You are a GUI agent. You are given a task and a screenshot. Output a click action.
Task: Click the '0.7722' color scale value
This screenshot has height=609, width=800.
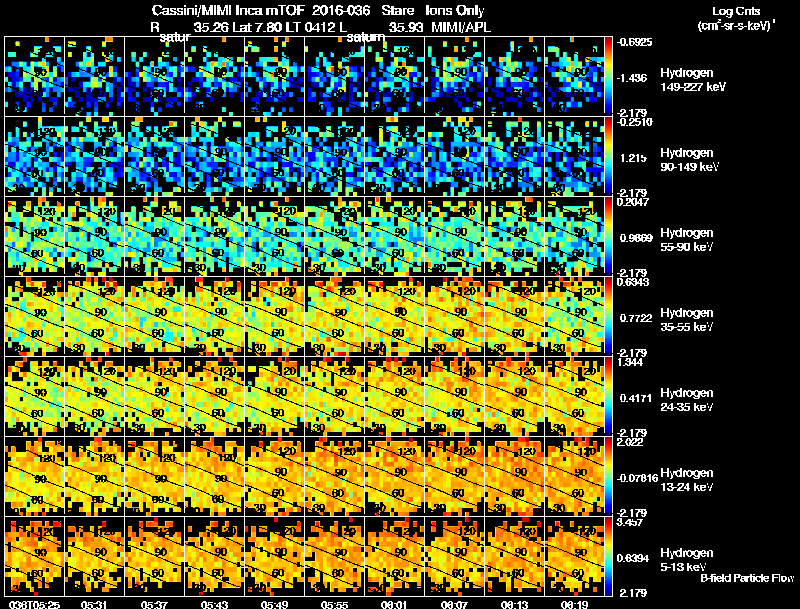(x=636, y=318)
